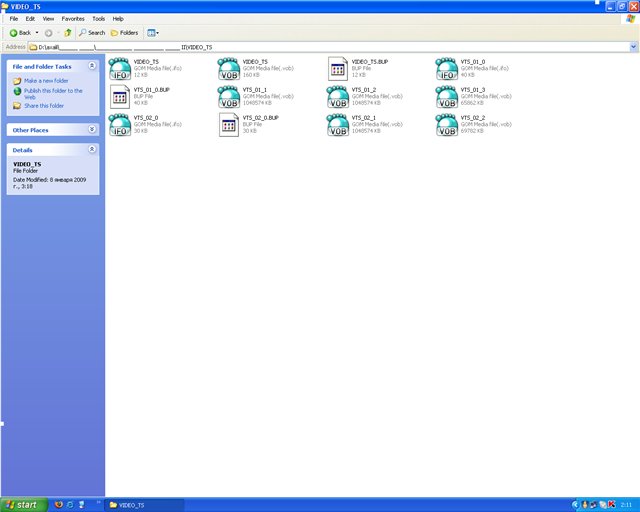640x512 pixels.
Task: Open the Help menu
Action: point(118,19)
